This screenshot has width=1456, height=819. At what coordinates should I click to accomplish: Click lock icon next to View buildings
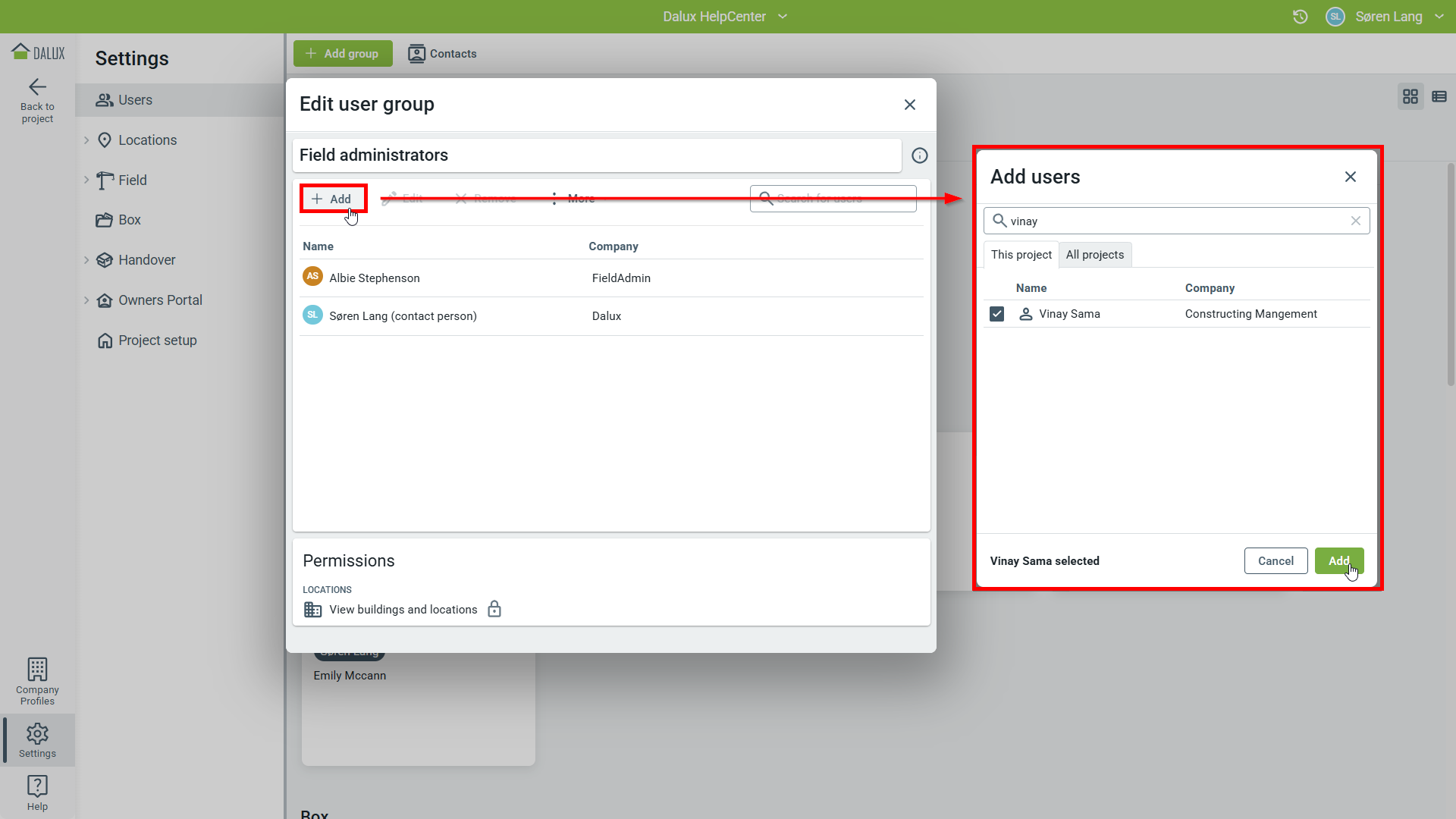(494, 609)
